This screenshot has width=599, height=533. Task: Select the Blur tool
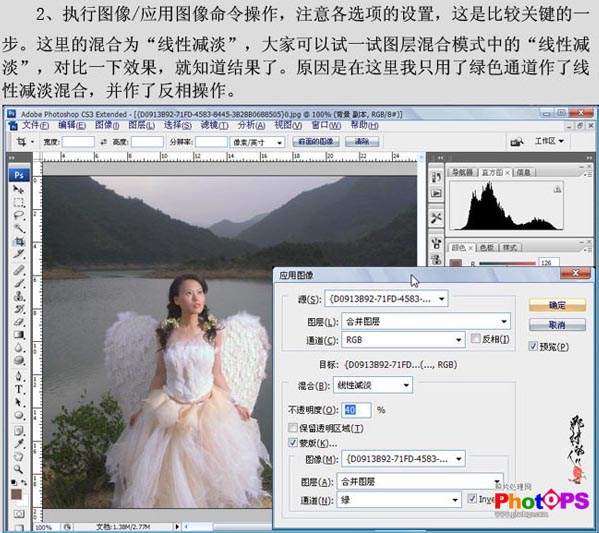[18, 348]
